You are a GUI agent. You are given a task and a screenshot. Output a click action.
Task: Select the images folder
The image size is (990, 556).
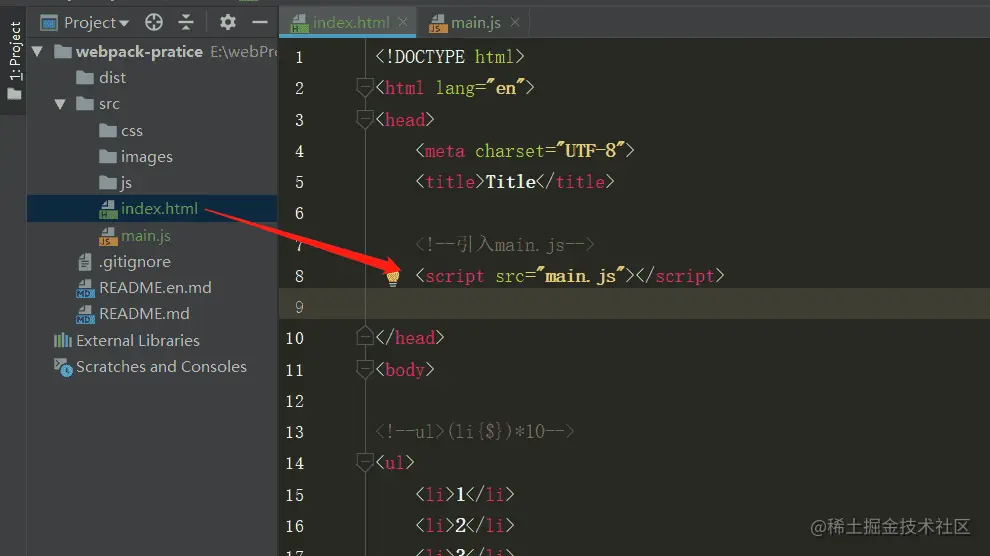(146, 157)
